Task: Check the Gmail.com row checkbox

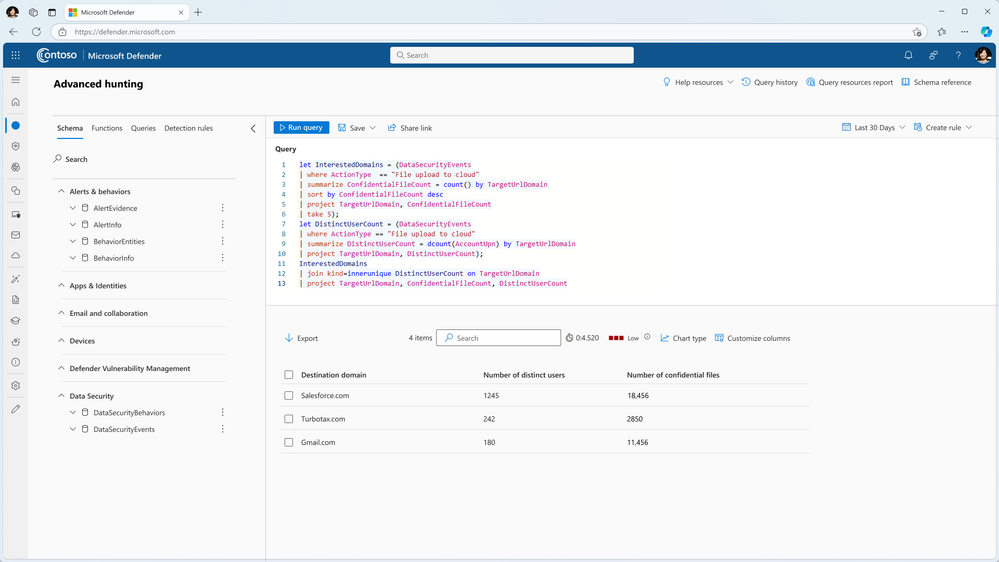Action: (x=289, y=442)
